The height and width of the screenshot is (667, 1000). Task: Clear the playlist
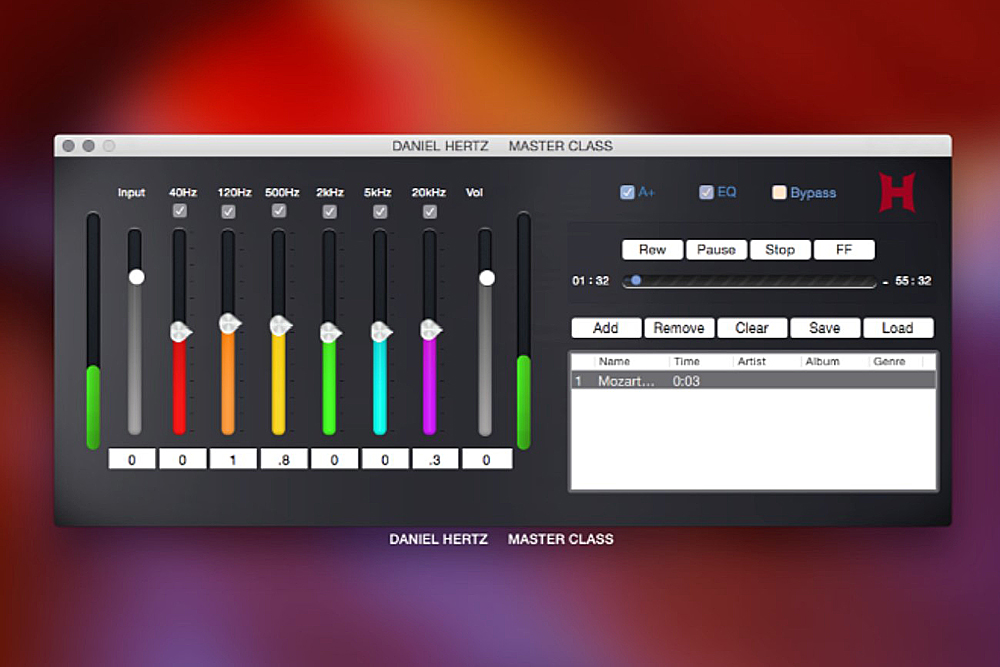coord(752,328)
